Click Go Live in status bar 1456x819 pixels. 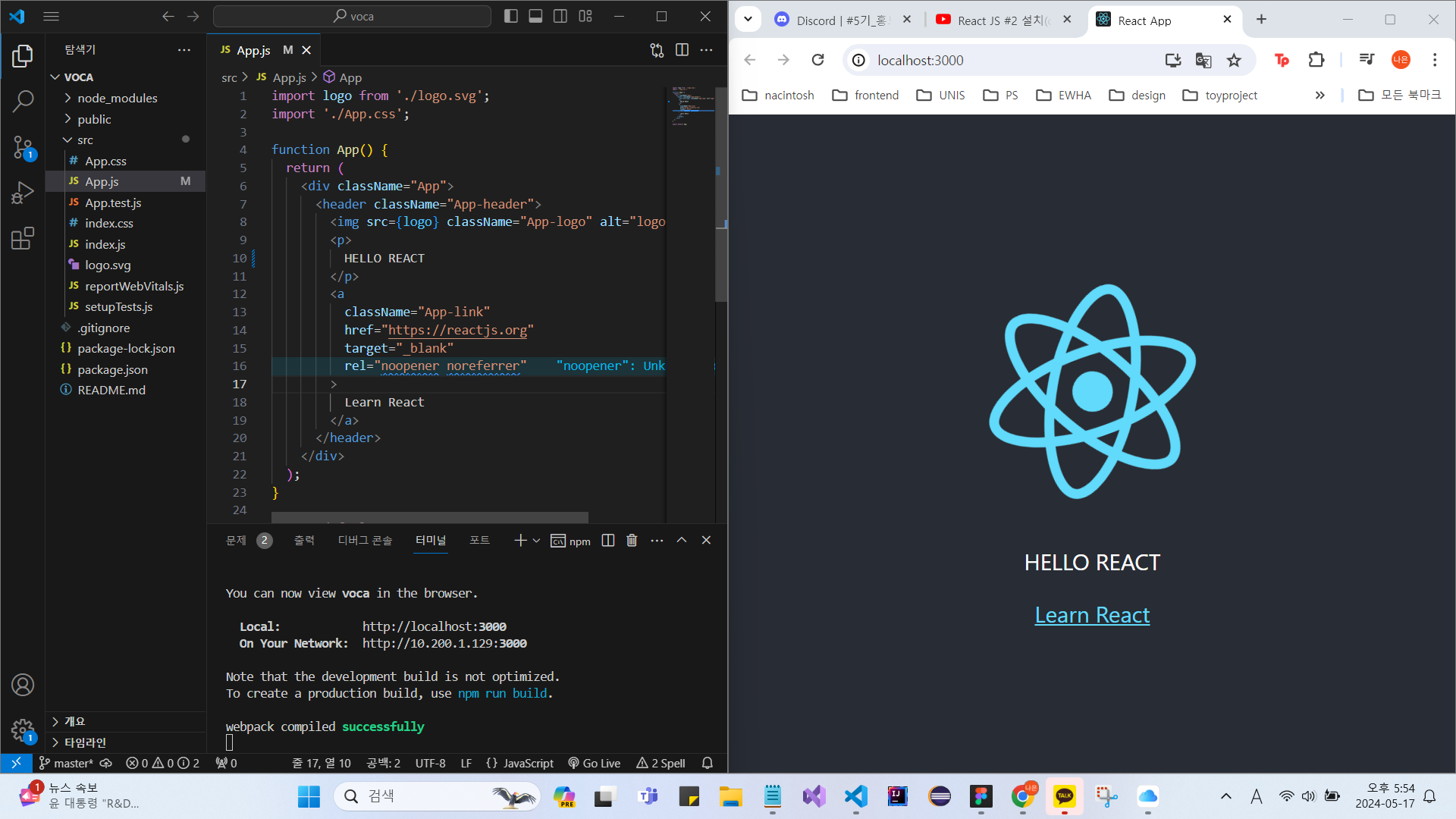click(x=595, y=763)
